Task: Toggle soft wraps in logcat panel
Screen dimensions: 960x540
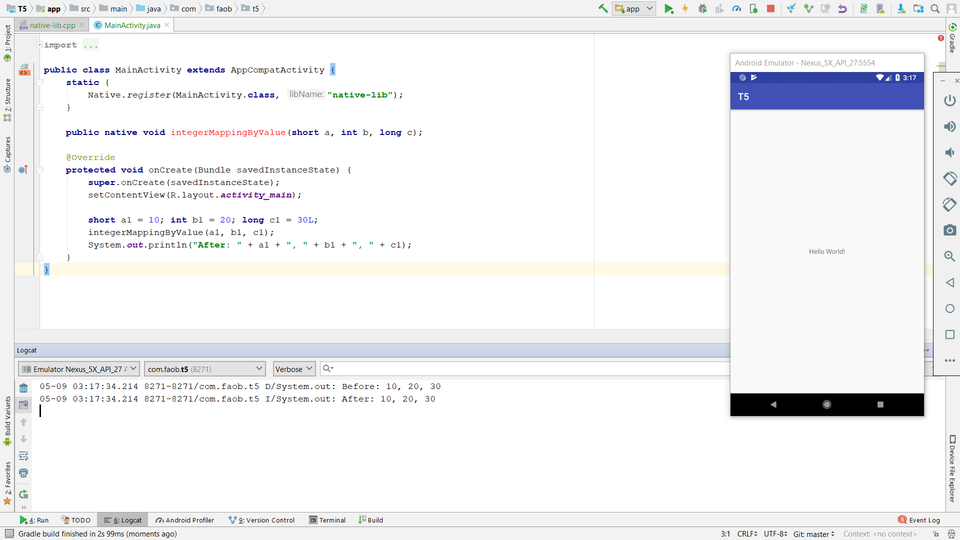Action: click(23, 456)
